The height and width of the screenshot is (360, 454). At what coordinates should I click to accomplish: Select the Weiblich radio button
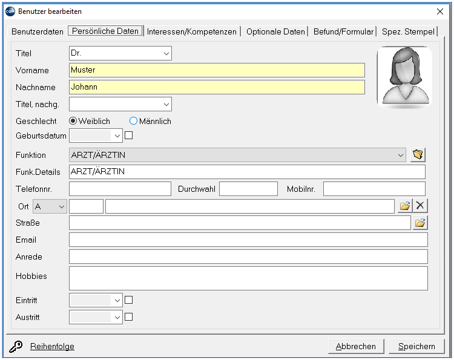(73, 121)
